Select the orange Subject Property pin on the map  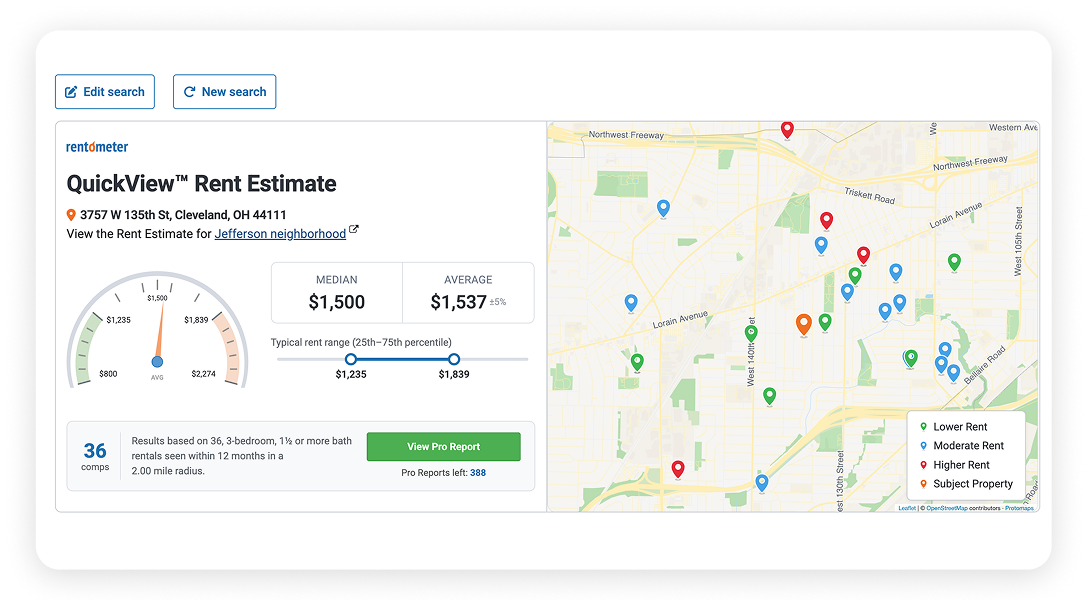tap(804, 324)
